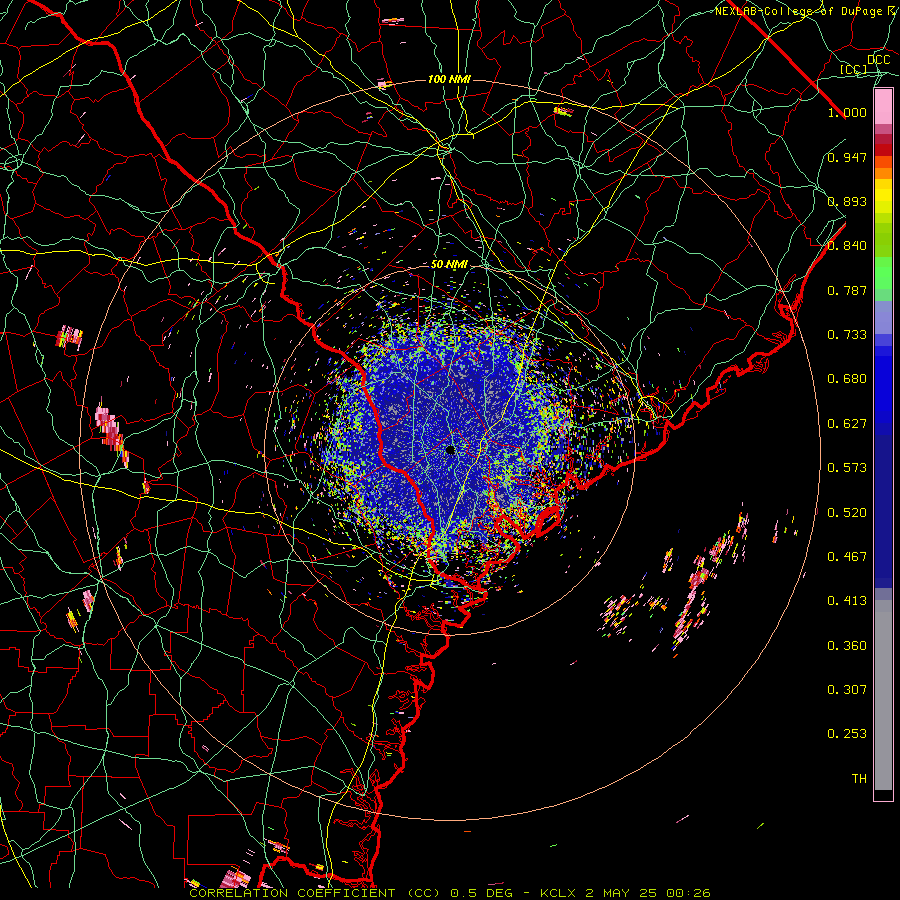Click the 0.573 scale value
The image size is (900, 900).
pos(847,468)
